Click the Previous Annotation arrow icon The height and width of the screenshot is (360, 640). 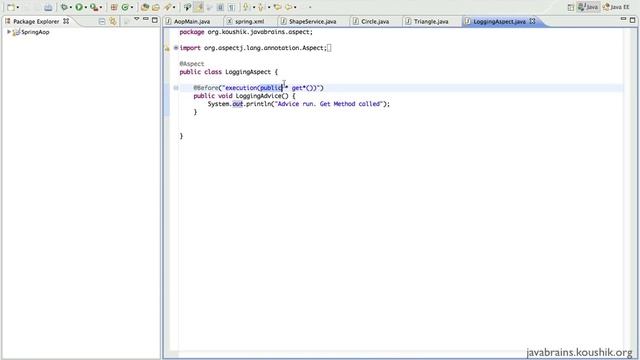pyautogui.click(x=260, y=7)
